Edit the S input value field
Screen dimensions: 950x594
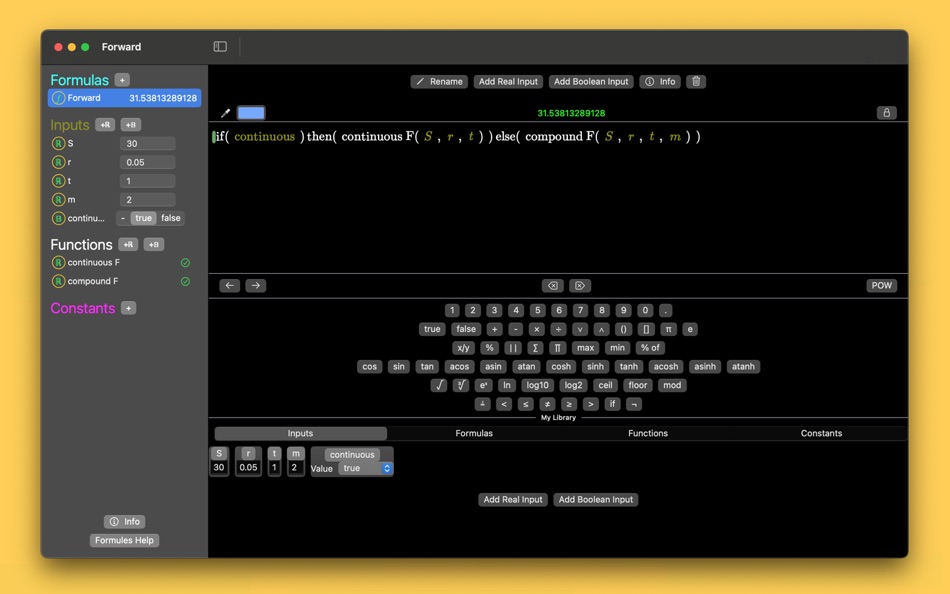(147, 144)
